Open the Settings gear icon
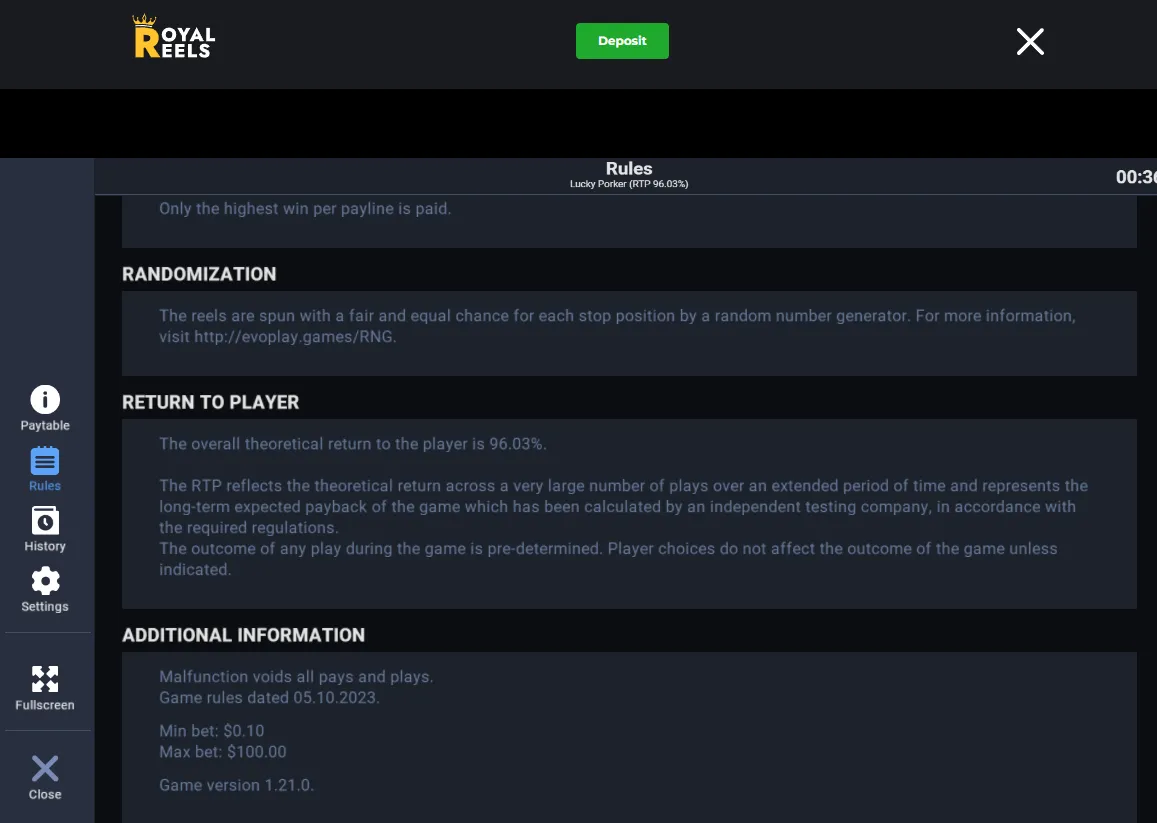 pyautogui.click(x=45, y=581)
